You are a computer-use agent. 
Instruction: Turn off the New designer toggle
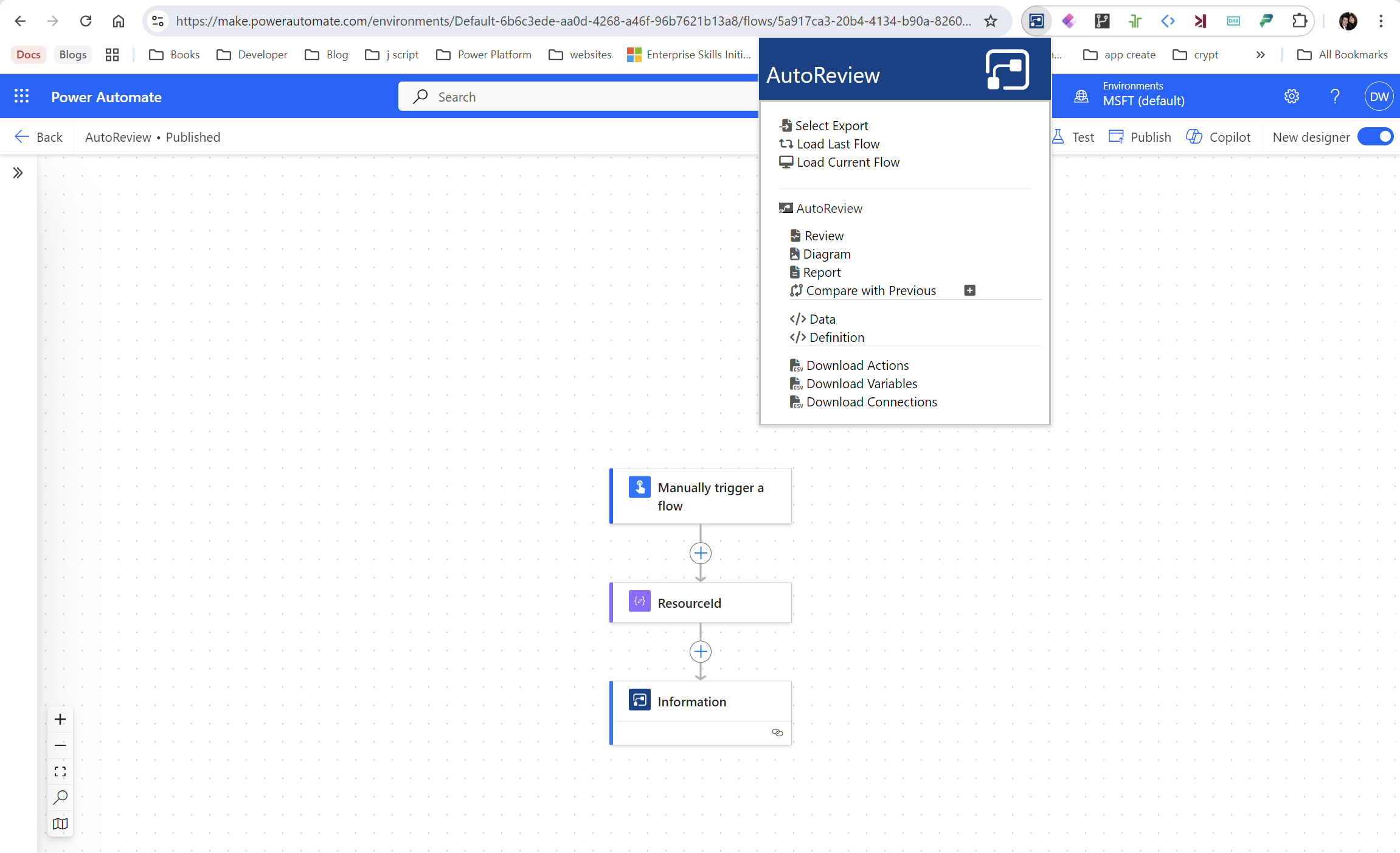tap(1376, 137)
